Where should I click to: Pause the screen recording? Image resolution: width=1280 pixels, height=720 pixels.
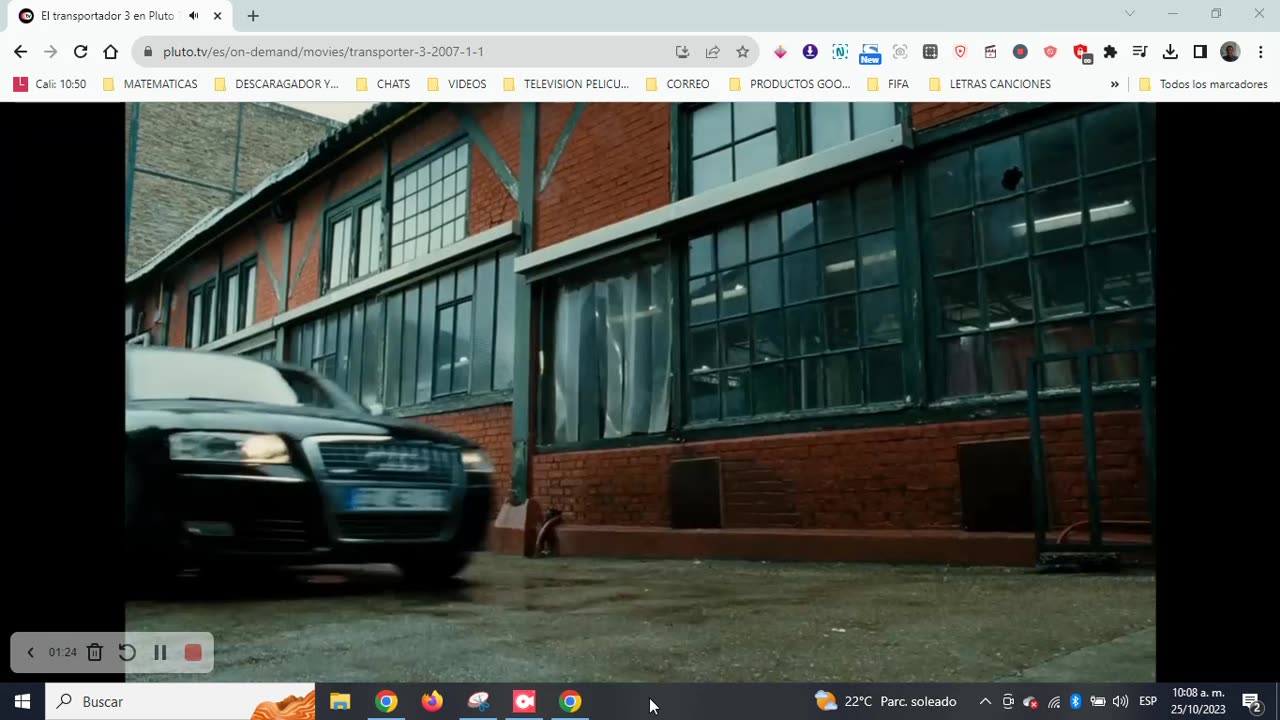pos(160,653)
